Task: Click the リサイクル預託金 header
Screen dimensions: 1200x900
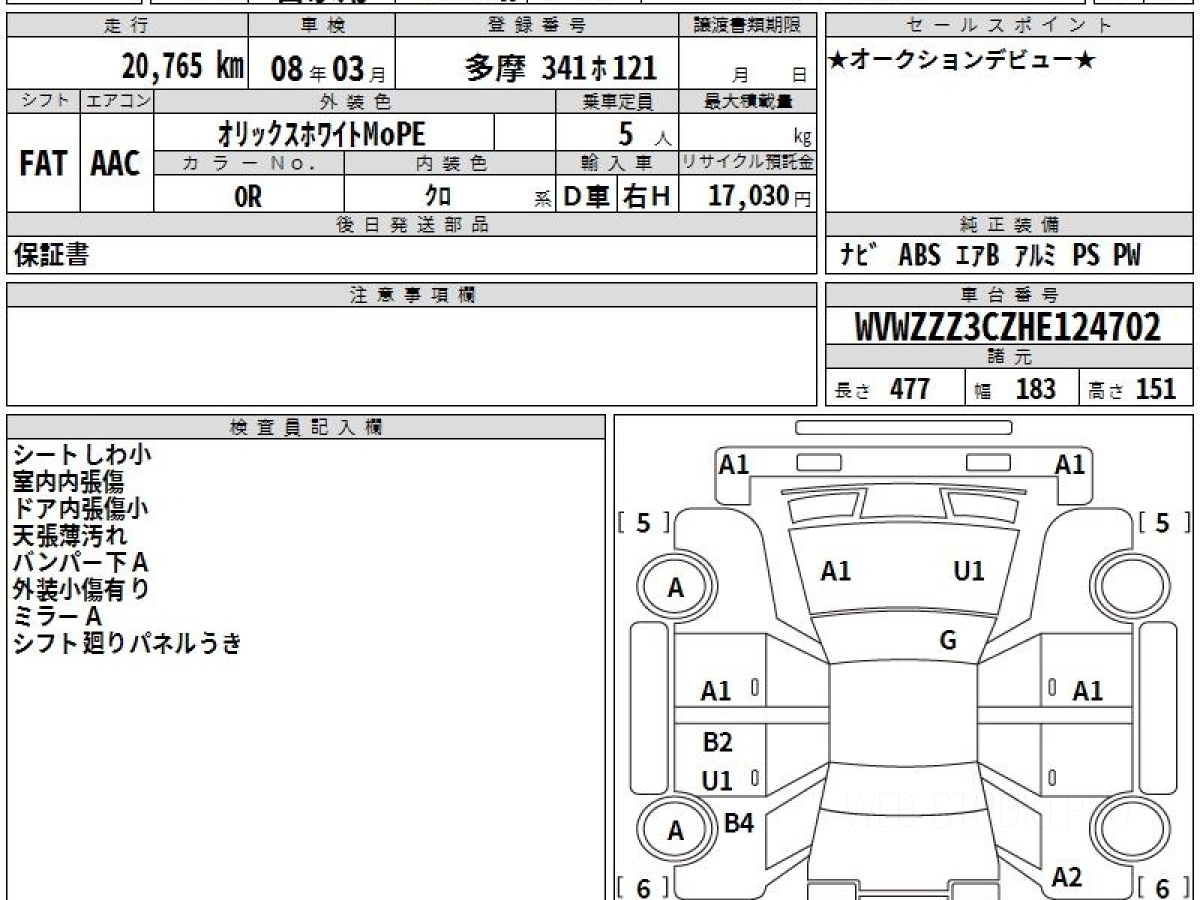Action: tap(747, 164)
